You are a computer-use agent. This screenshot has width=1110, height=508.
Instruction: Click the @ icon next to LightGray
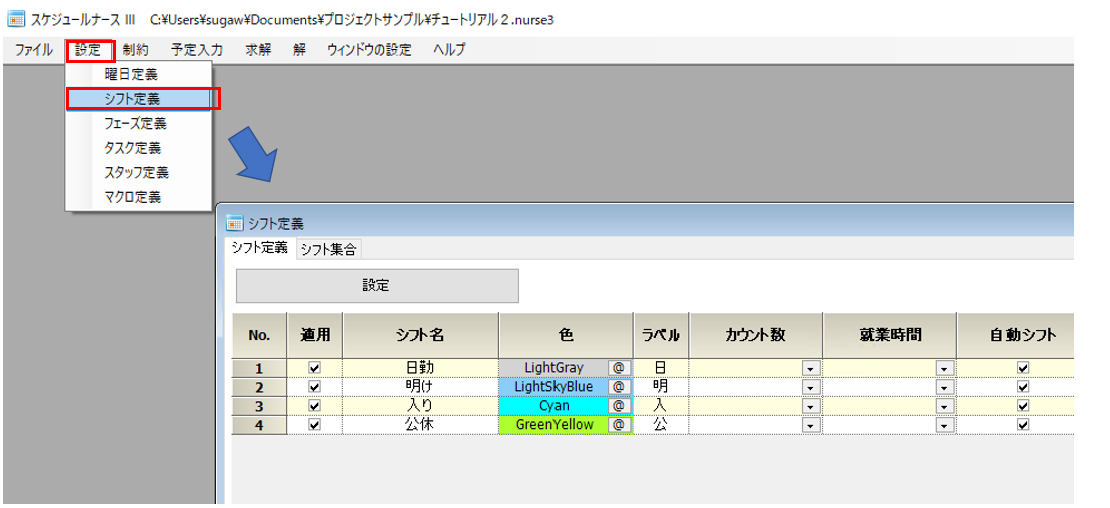(x=619, y=368)
